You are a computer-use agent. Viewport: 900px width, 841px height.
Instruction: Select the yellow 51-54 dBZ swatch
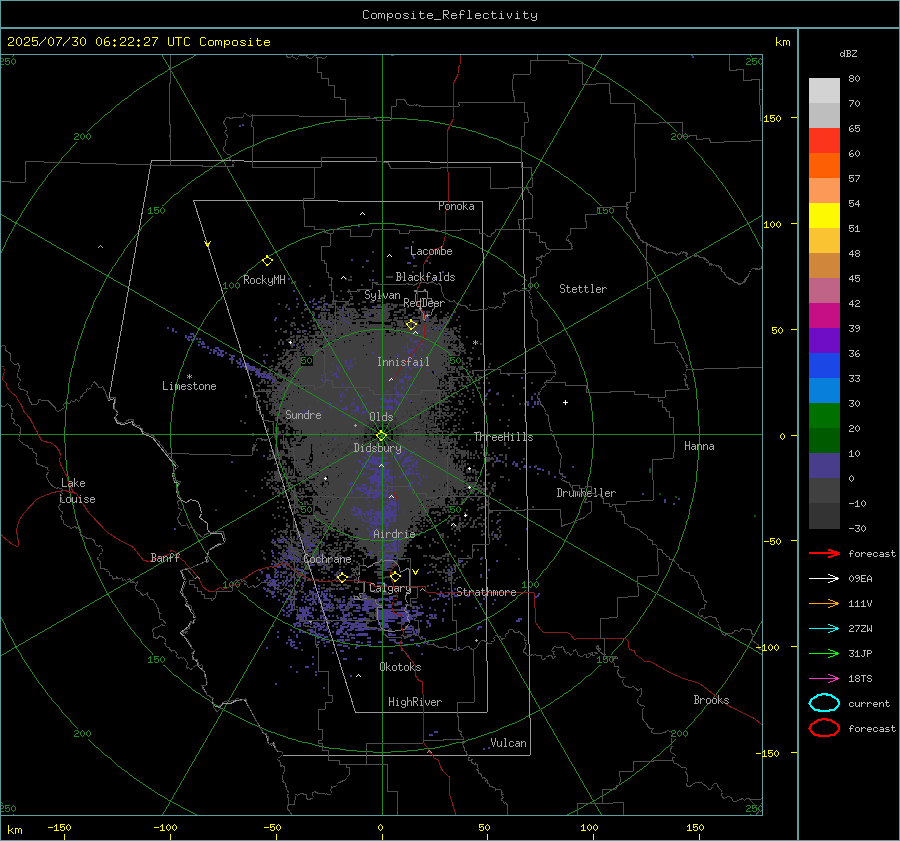[824, 216]
